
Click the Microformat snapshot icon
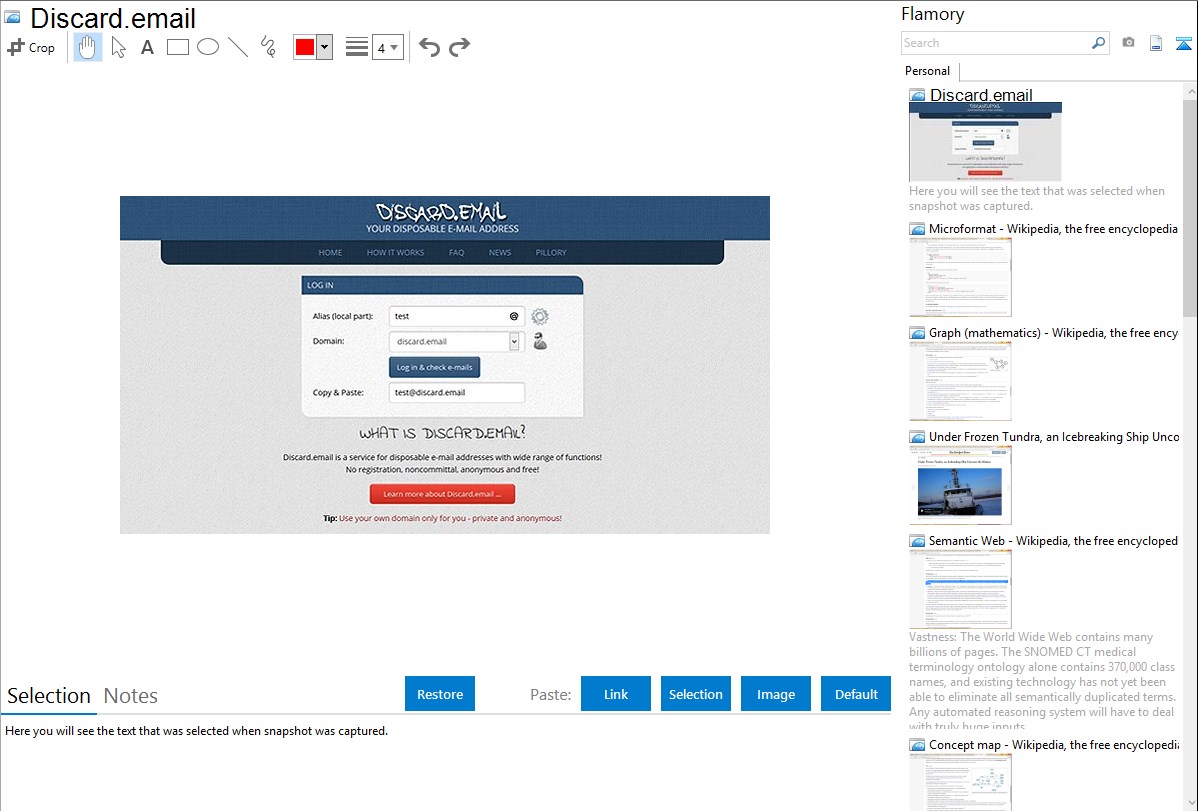pos(917,229)
